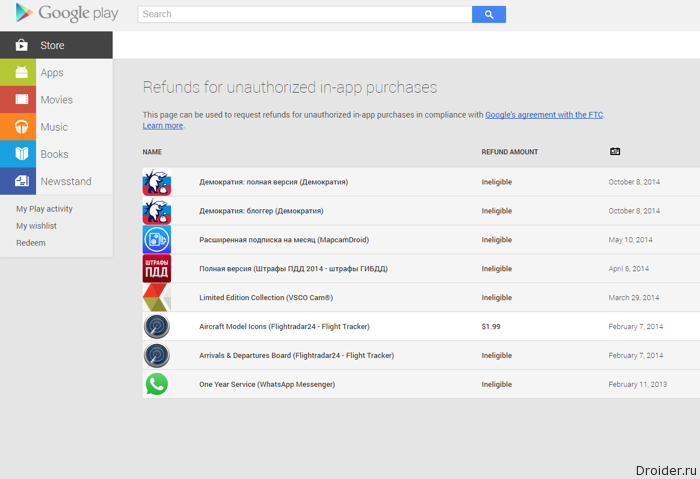The image size is (700, 479).
Task: Select Полная версия (Штрафы ПДД 2014) entry
Action: (x=293, y=269)
